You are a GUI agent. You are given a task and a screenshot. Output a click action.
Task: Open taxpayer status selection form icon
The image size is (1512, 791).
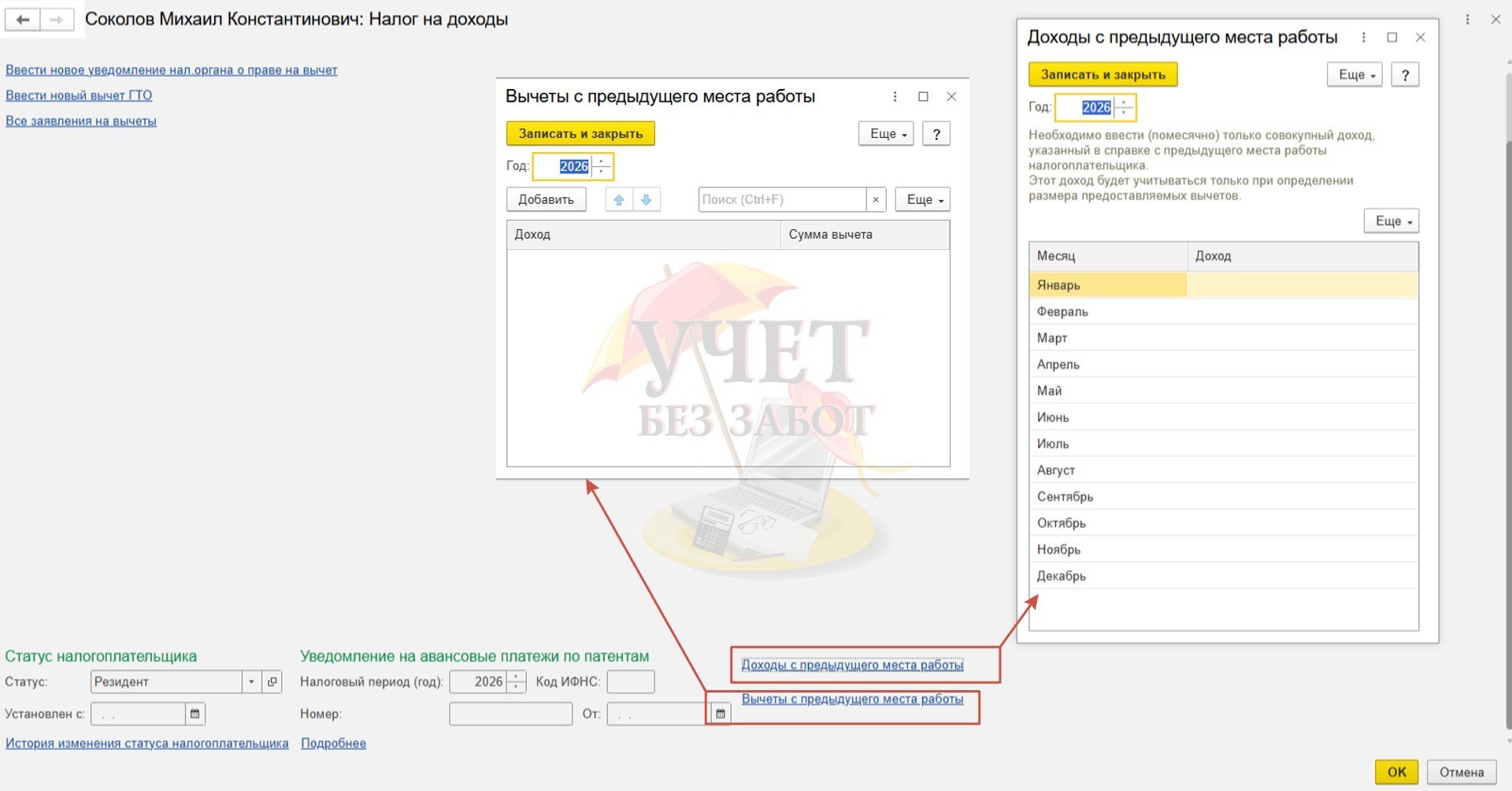pos(272,681)
